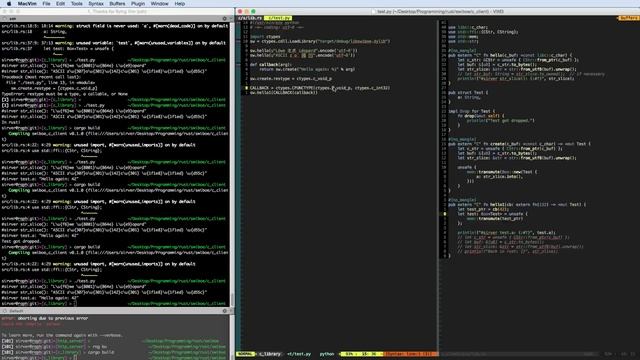Click 'aborting due to previous error' in lower terminal
Viewport: 640px width, 360px height.
tap(52, 318)
